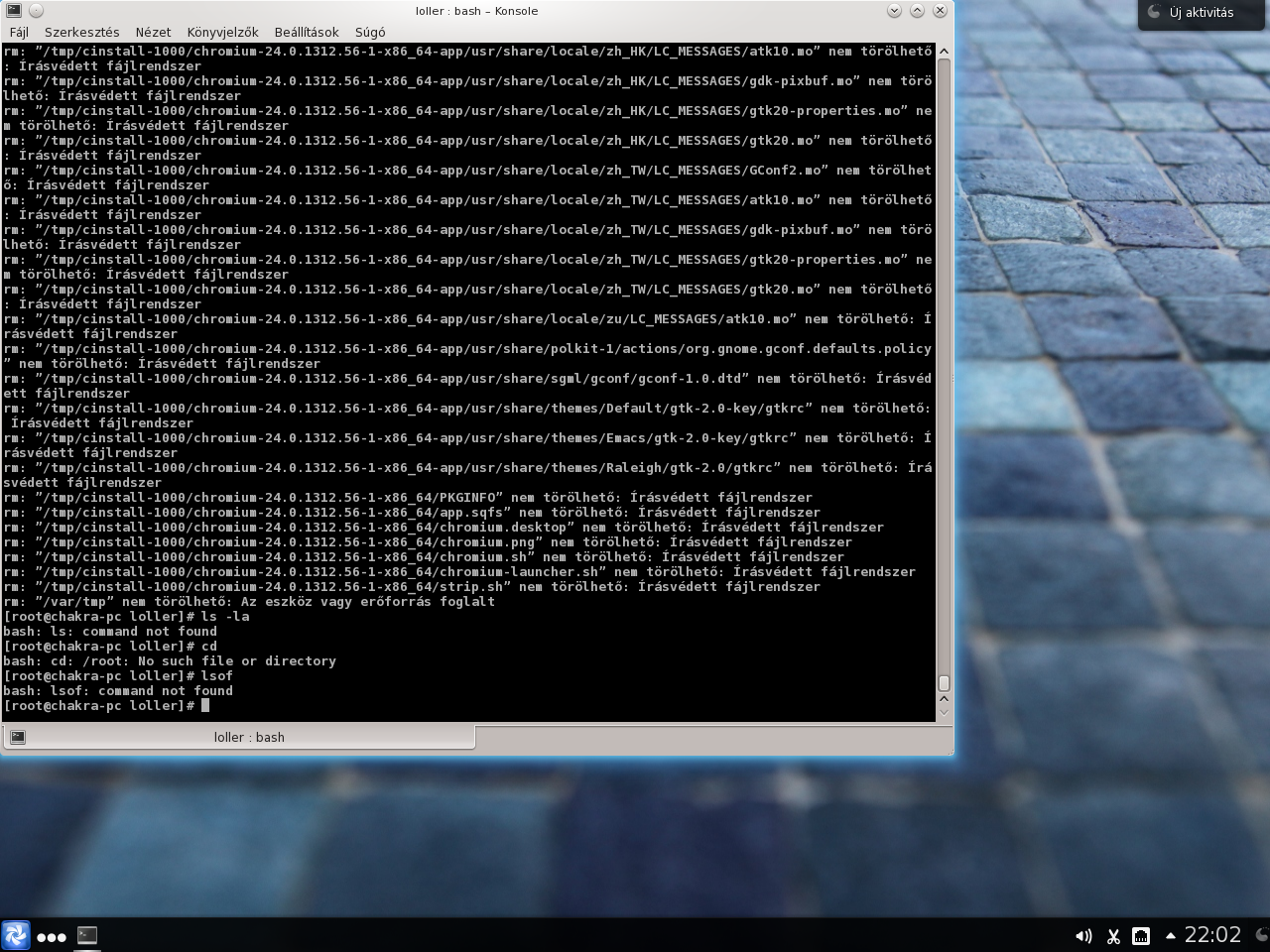Screen dimensions: 1270x952
Task: Click the terminal scrollbar handle
Action: (x=944, y=682)
